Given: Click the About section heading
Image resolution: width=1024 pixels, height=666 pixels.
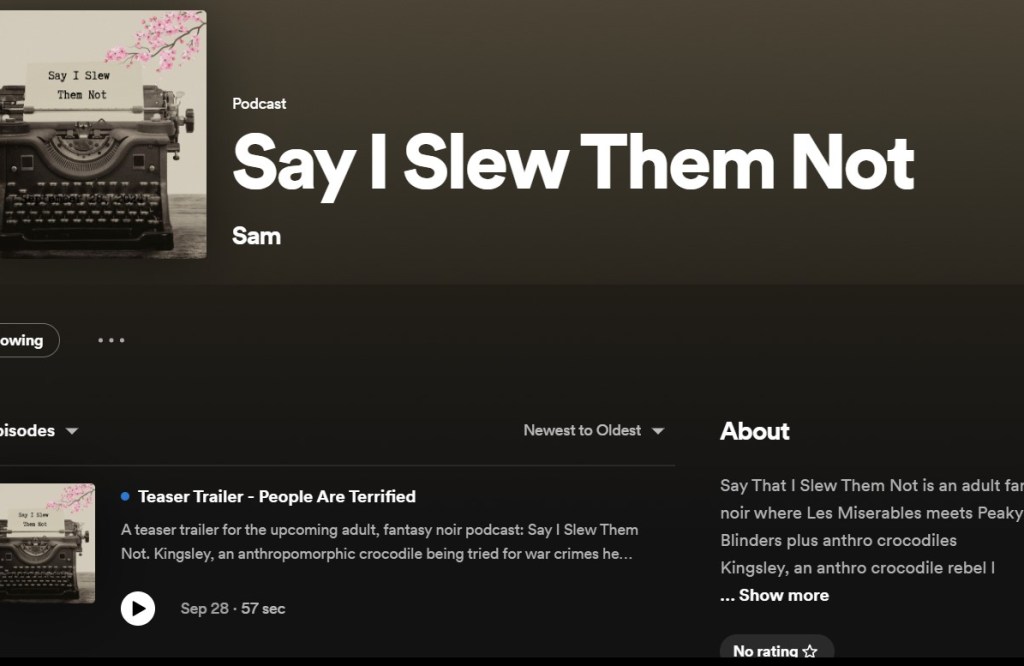Looking at the screenshot, I should pyautogui.click(x=755, y=431).
